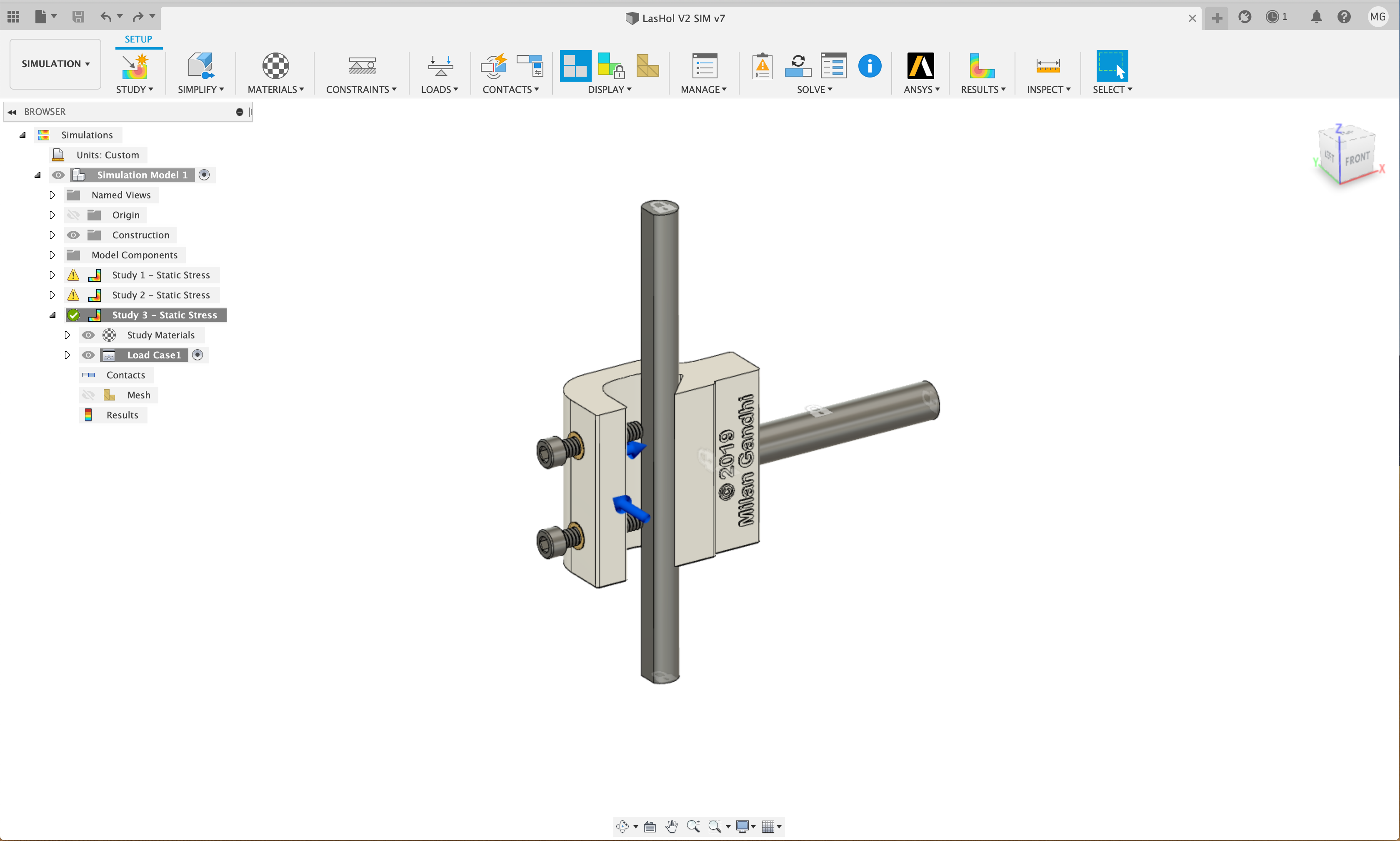Activate Simulation Model 1 radio button
Screen dimensions: 1400x841
[x=205, y=175]
